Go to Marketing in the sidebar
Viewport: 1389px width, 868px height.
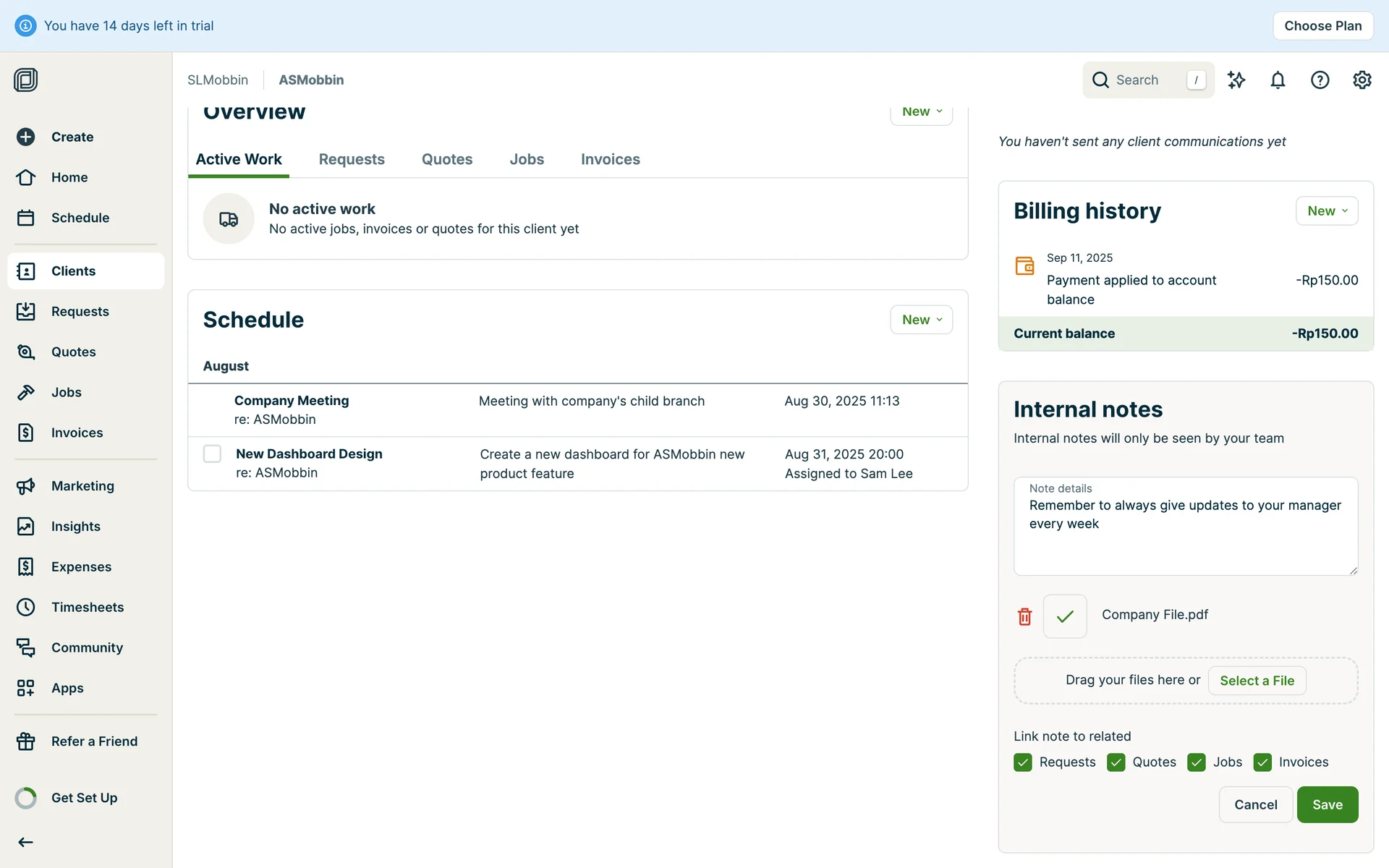click(x=82, y=486)
